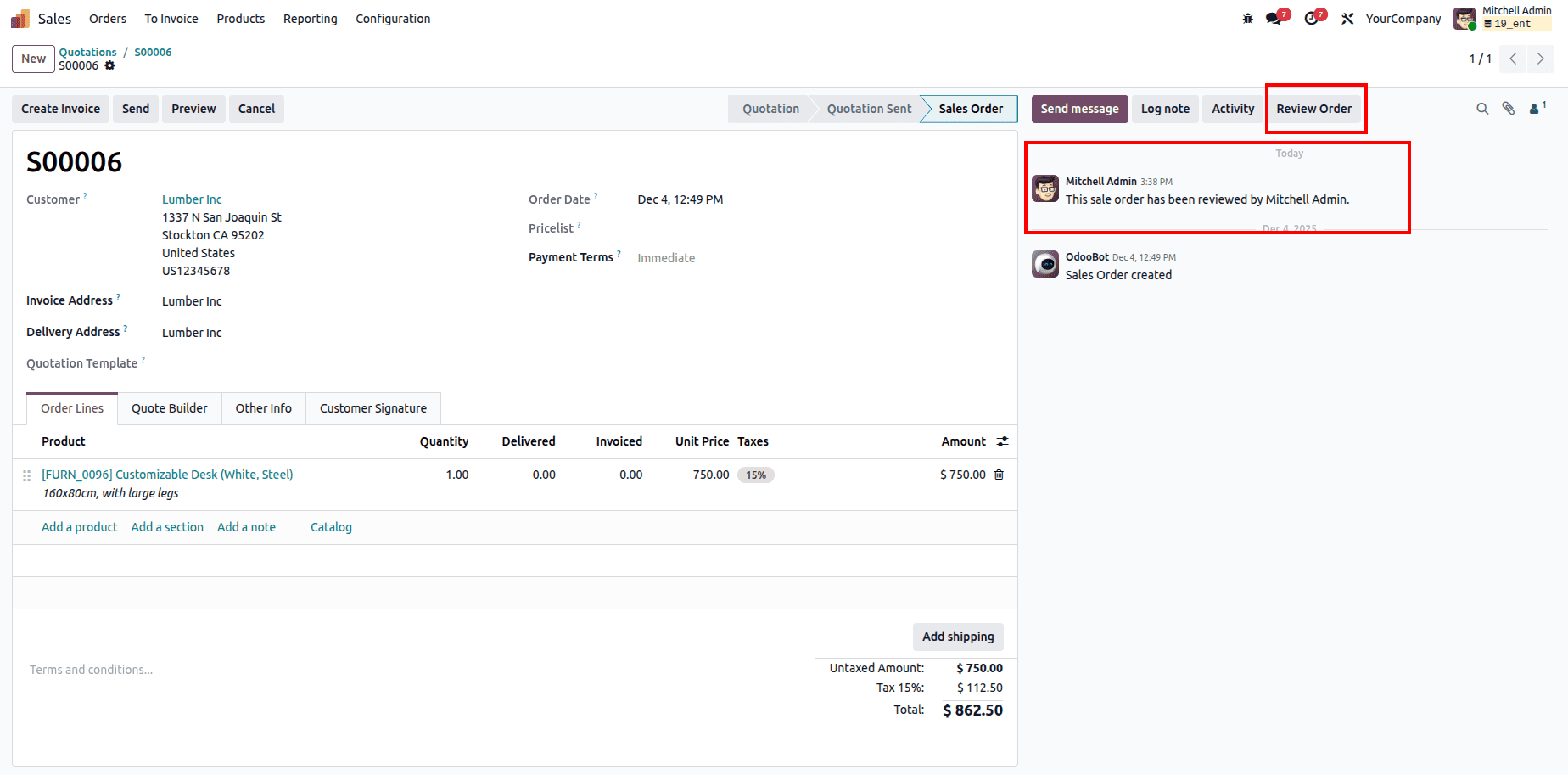
Task: Open the activities clock icon
Action: (x=1312, y=18)
